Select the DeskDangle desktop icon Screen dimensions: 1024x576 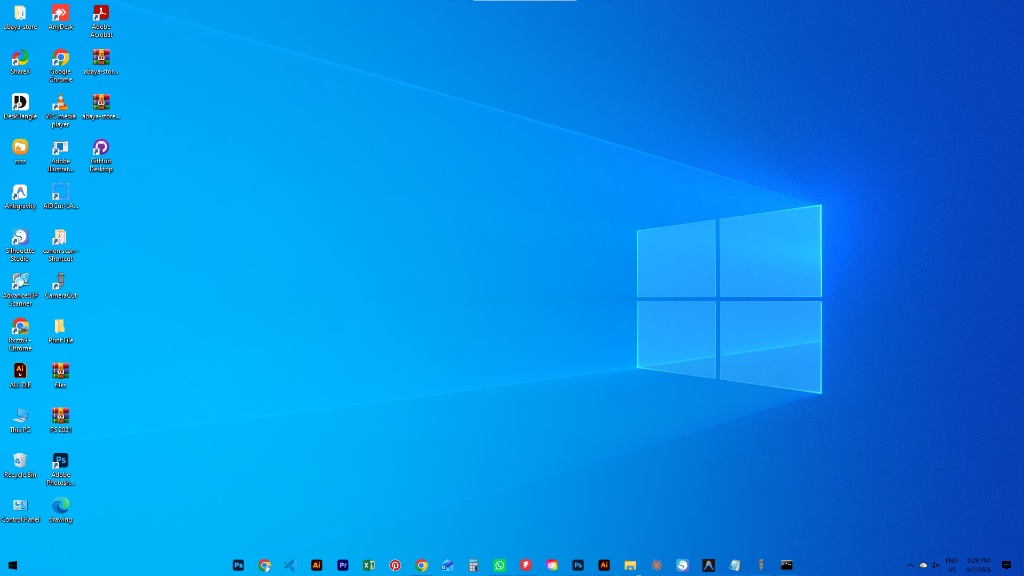(20, 107)
